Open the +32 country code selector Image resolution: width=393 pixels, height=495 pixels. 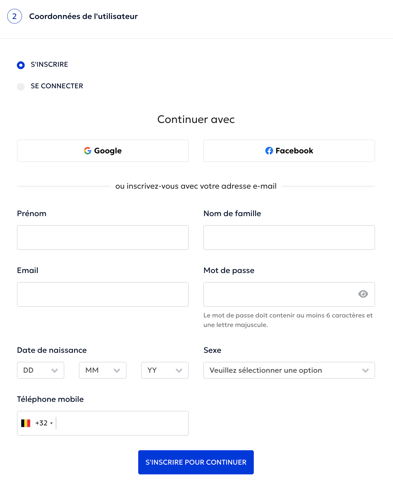pyautogui.click(x=44, y=423)
